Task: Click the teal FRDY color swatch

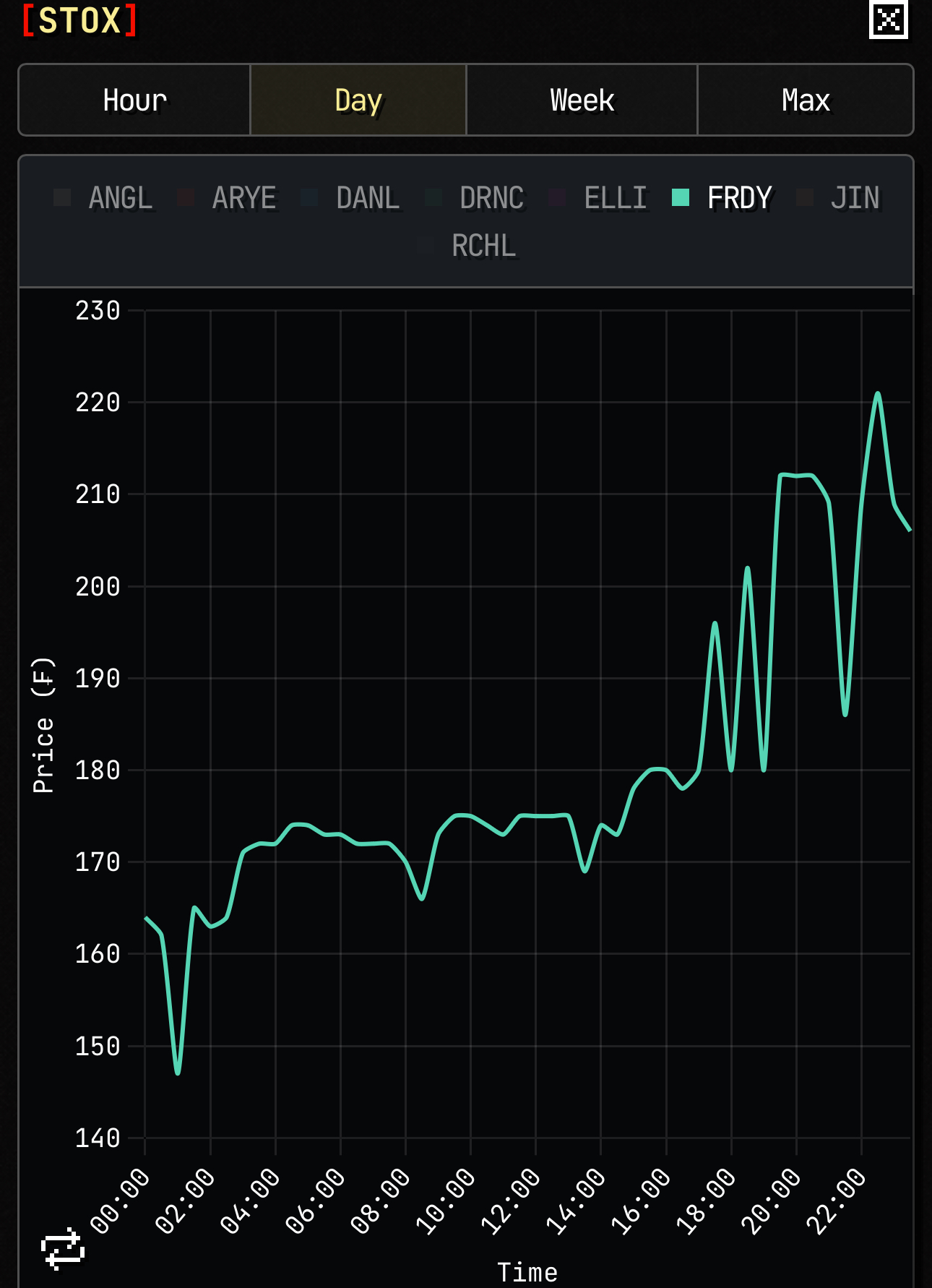Action: point(681,197)
